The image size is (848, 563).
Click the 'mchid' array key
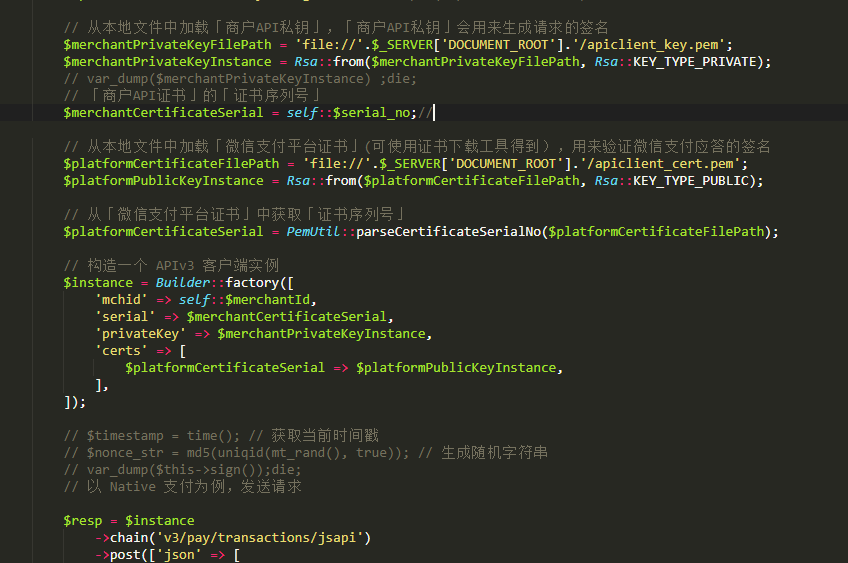click(x=121, y=300)
